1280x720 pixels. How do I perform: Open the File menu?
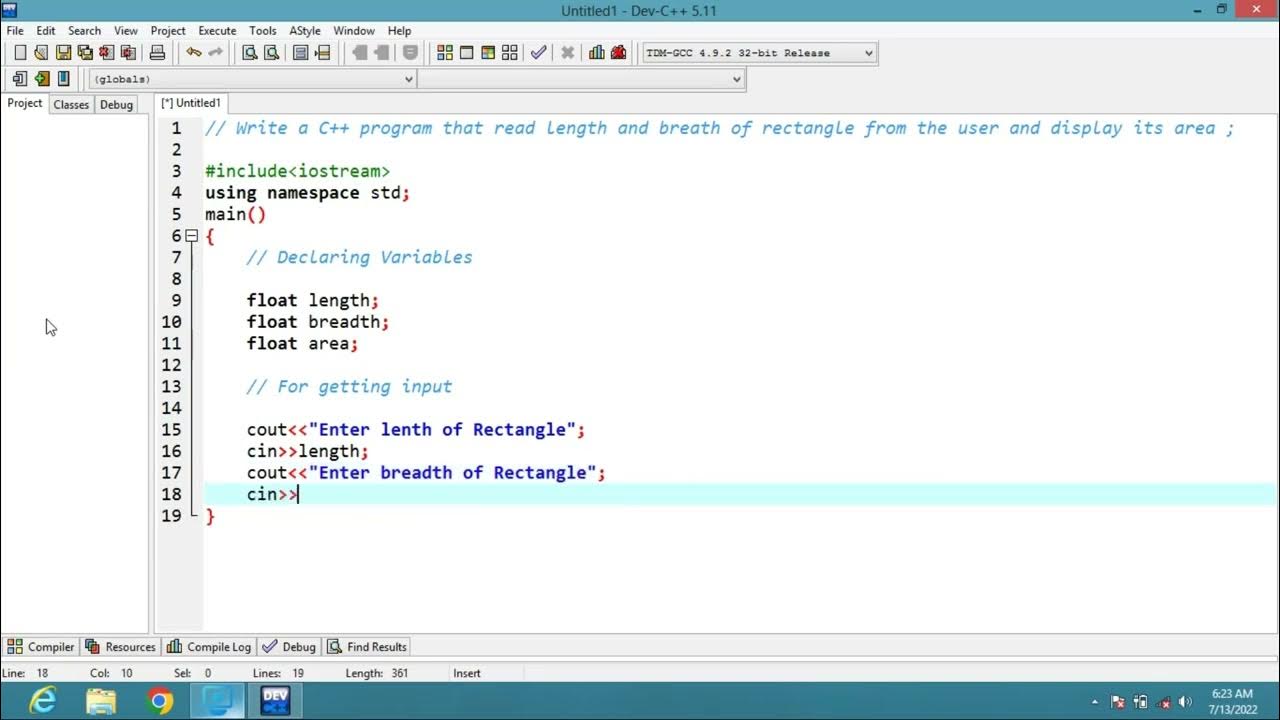point(15,31)
